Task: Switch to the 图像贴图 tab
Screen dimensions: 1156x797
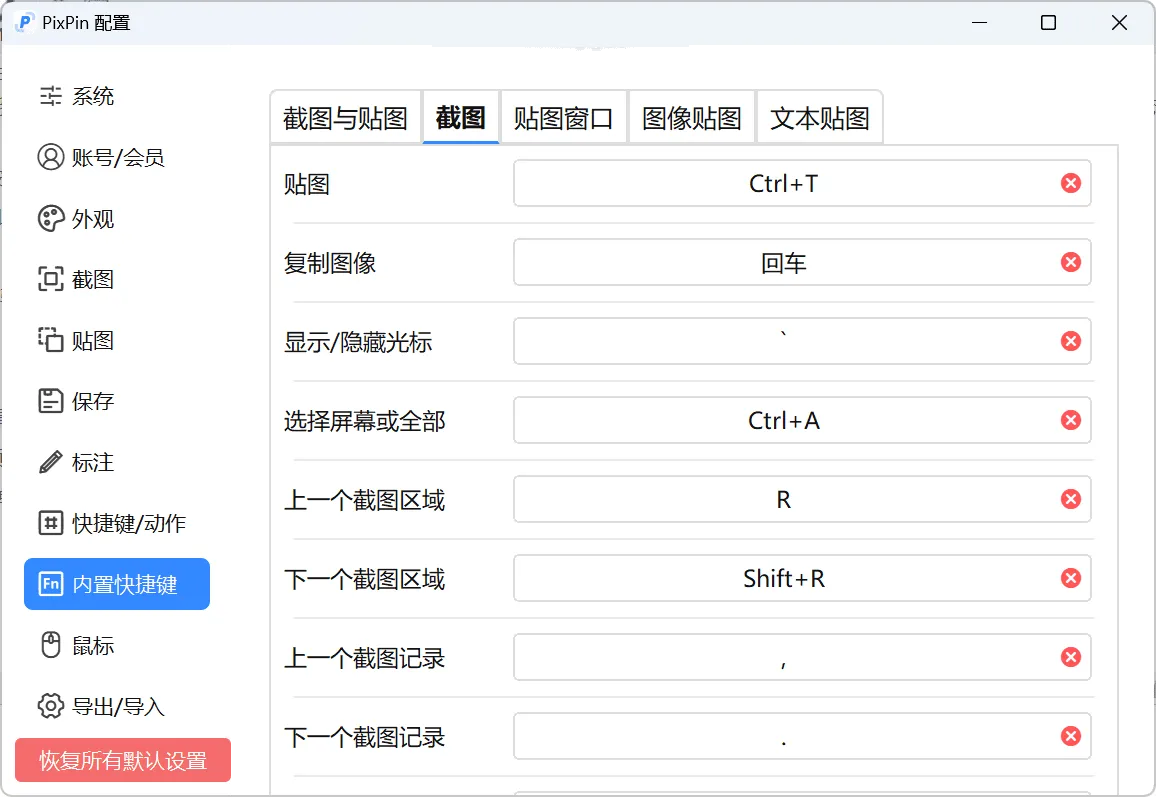Action: pyautogui.click(x=690, y=116)
